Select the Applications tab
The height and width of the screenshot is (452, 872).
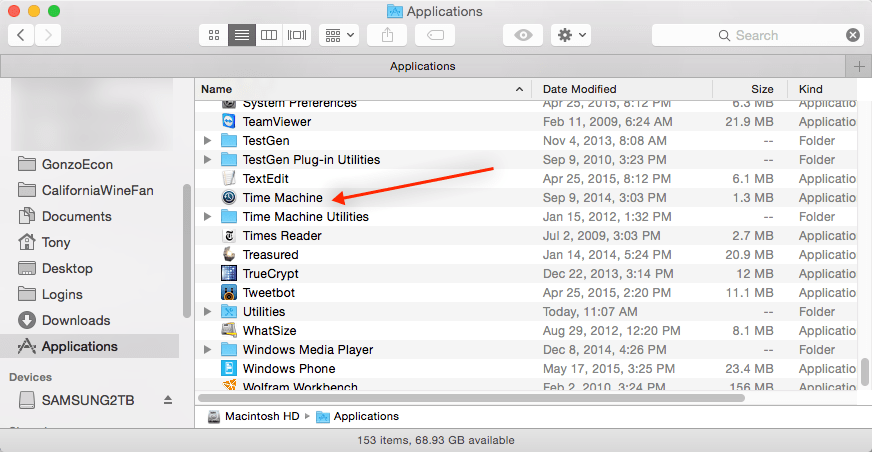click(x=423, y=66)
